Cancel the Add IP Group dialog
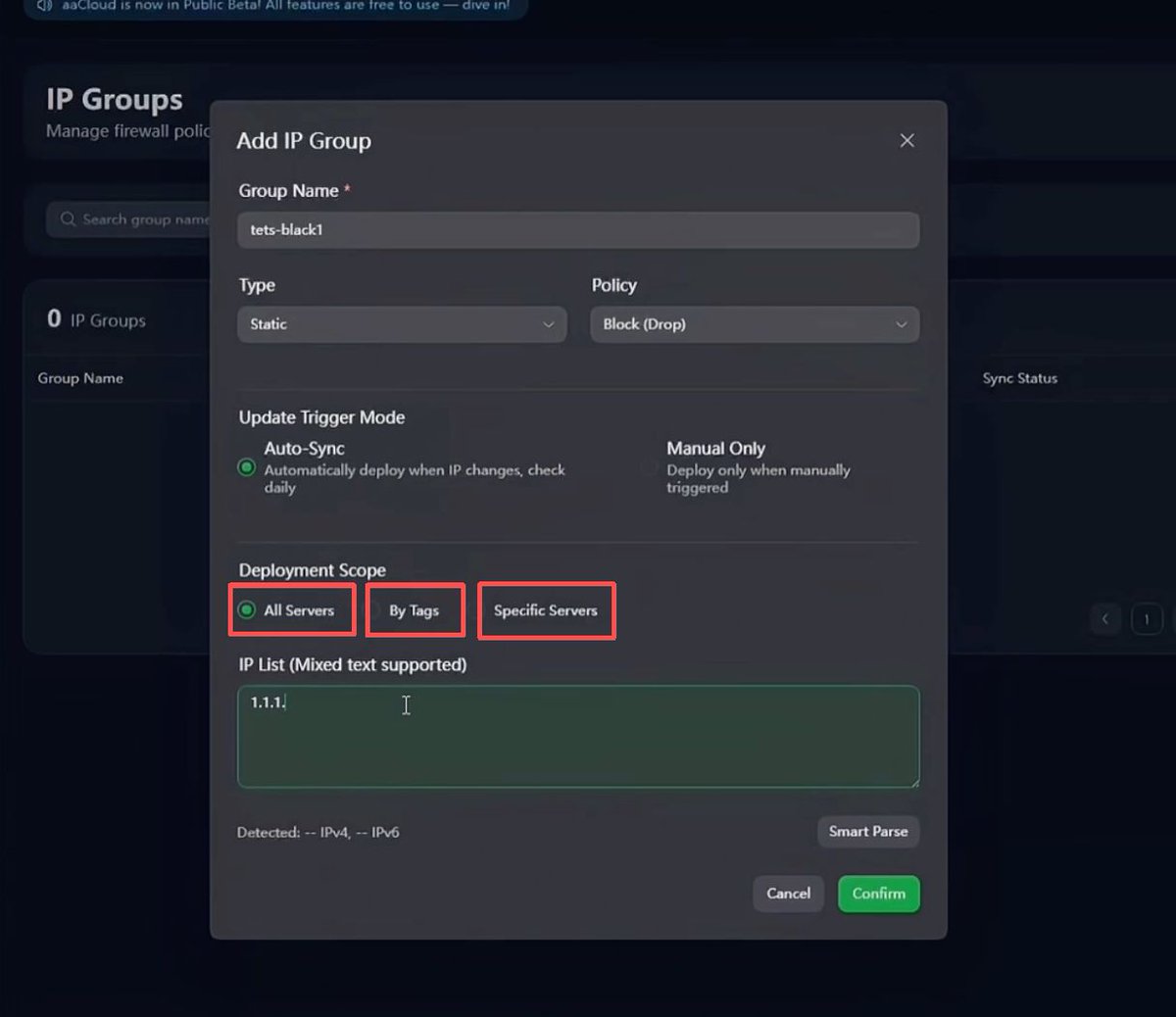 pyautogui.click(x=788, y=894)
